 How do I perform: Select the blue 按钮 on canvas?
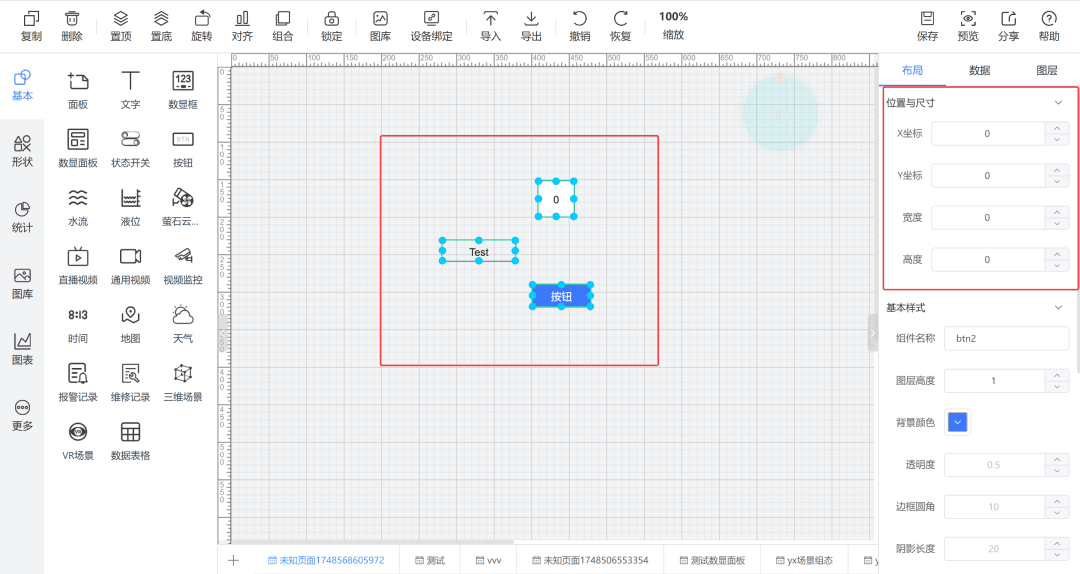[561, 296]
